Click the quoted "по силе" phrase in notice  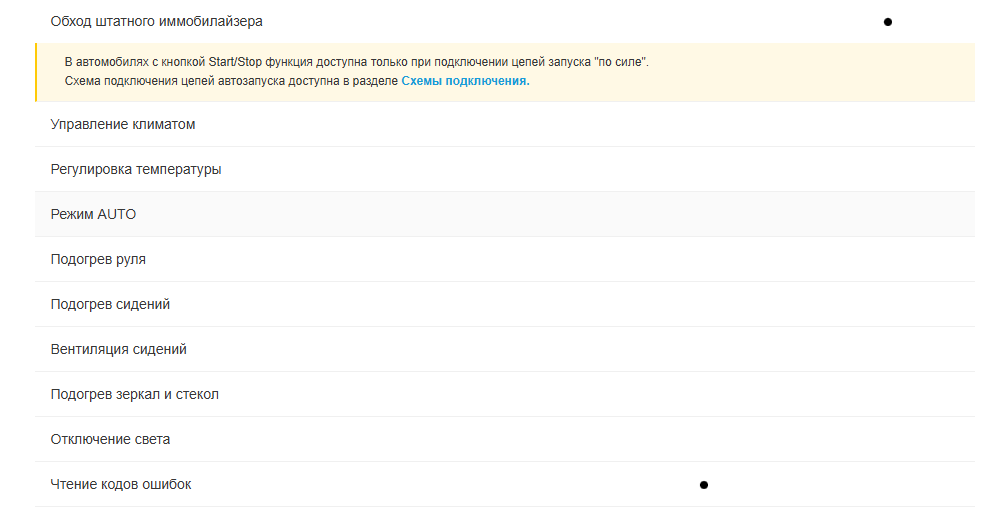(620, 62)
